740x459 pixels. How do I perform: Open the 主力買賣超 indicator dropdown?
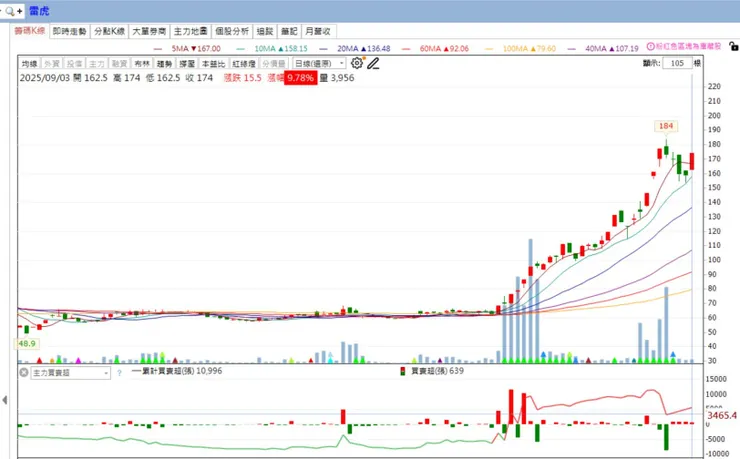(70, 373)
